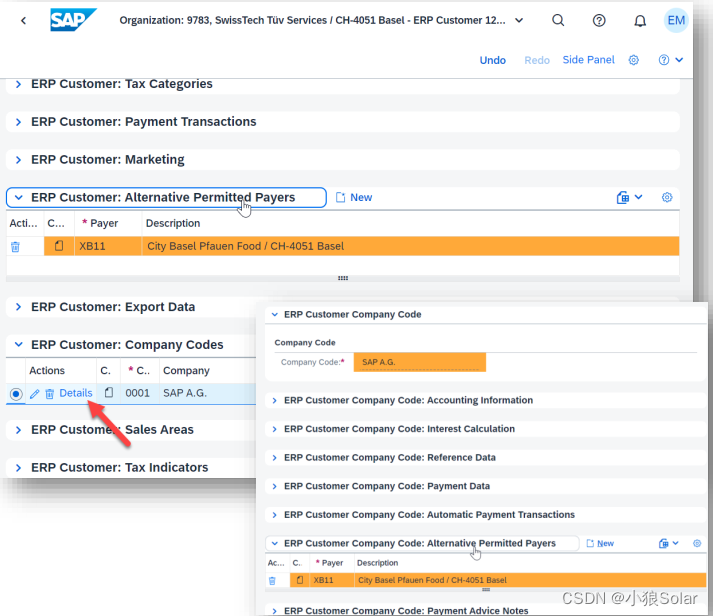Open the Side Panel
The image size is (713, 616).
coord(588,60)
